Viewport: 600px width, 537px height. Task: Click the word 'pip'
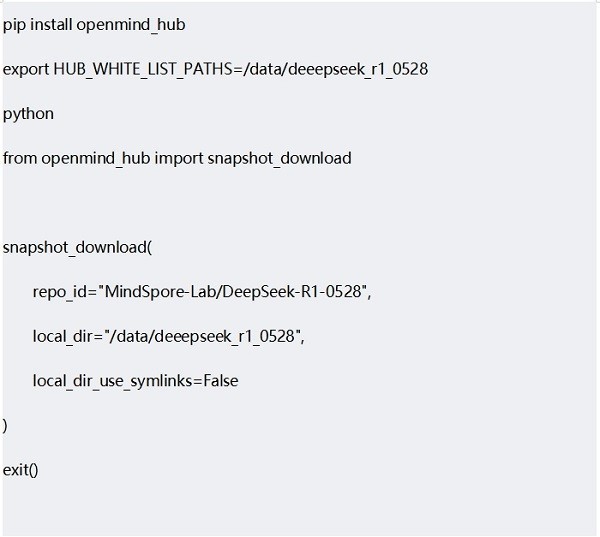pyautogui.click(x=14, y=26)
